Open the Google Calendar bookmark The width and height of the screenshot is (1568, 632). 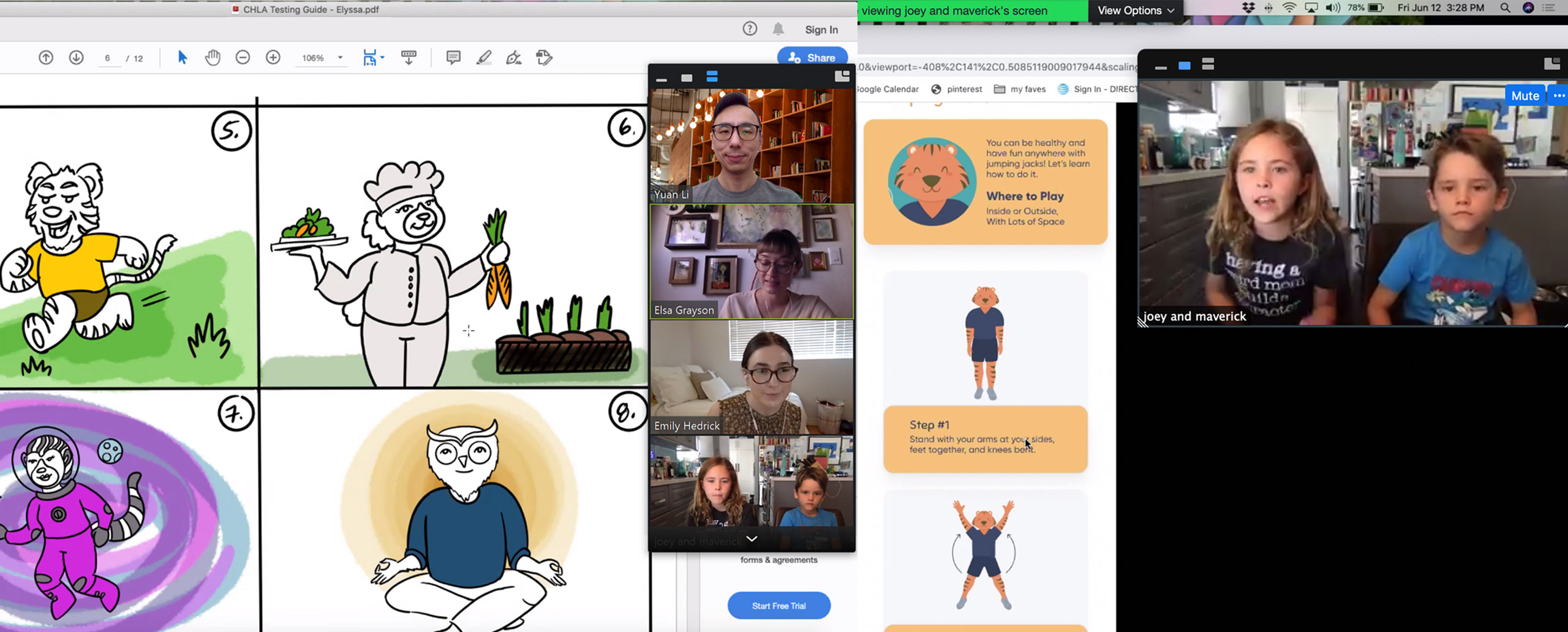tap(888, 89)
